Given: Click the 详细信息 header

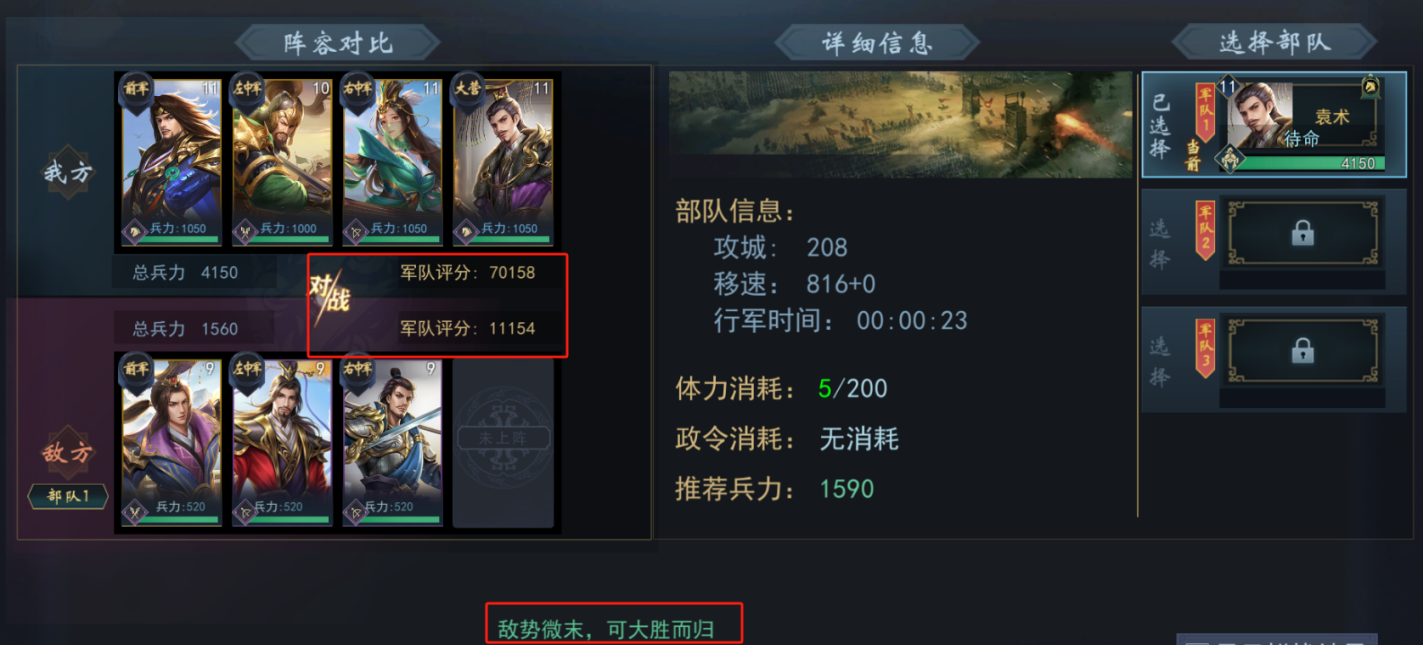Looking at the screenshot, I should click(x=878, y=43).
